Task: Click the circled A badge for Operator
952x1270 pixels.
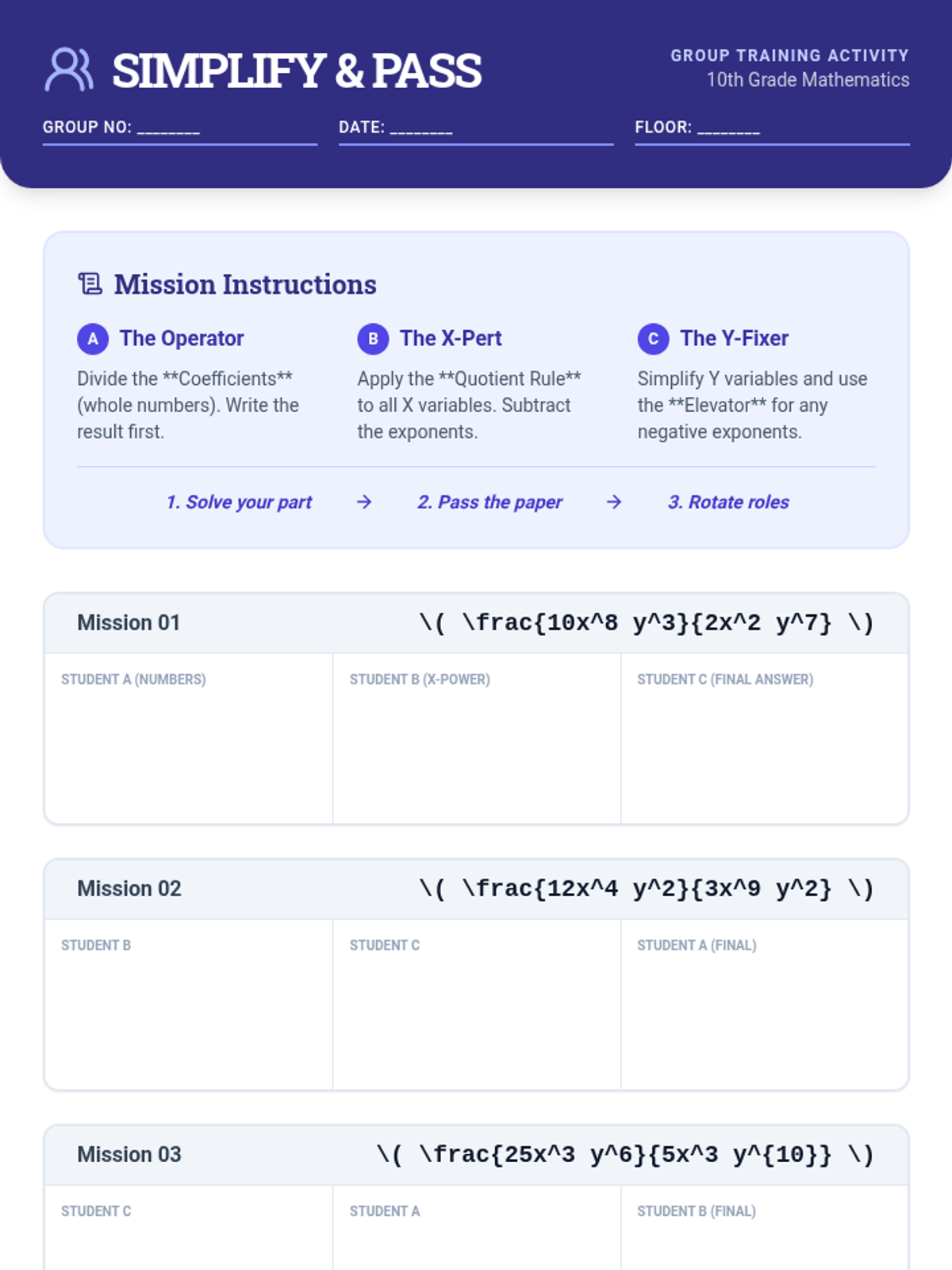Action: (93, 339)
